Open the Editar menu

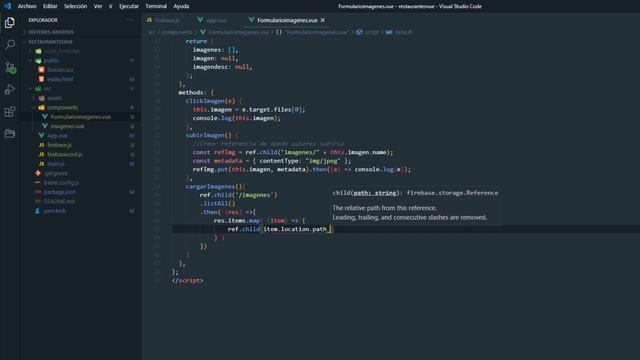tap(50, 6)
